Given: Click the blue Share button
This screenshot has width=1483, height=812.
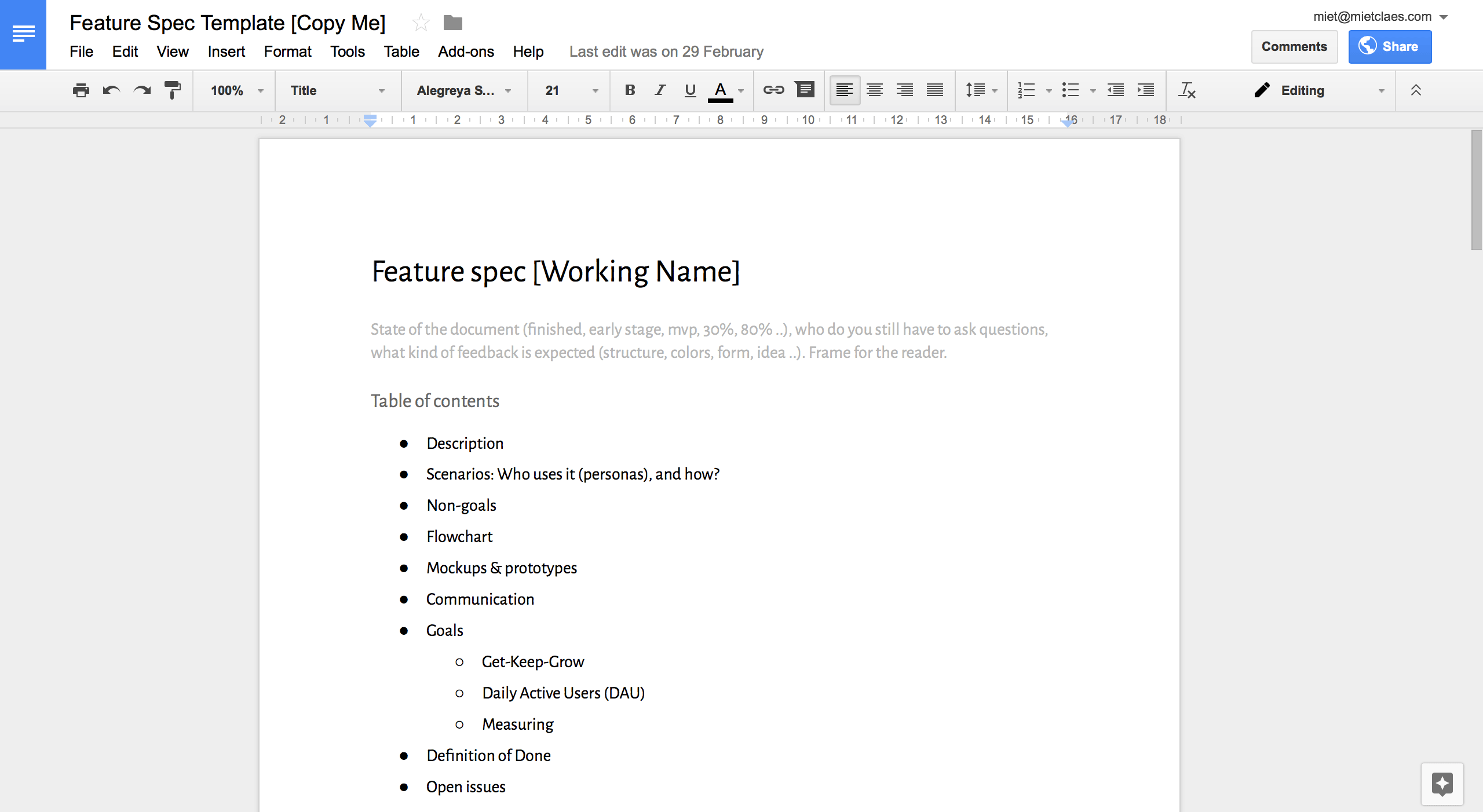Looking at the screenshot, I should coord(1390,46).
